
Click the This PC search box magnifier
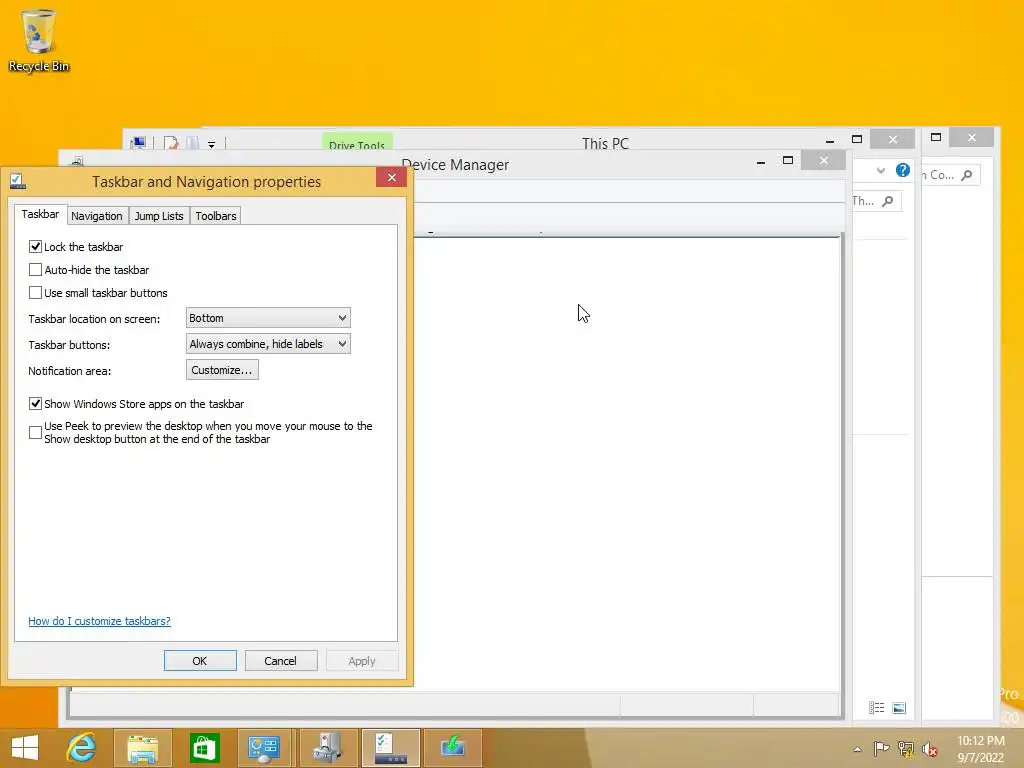pos(888,201)
